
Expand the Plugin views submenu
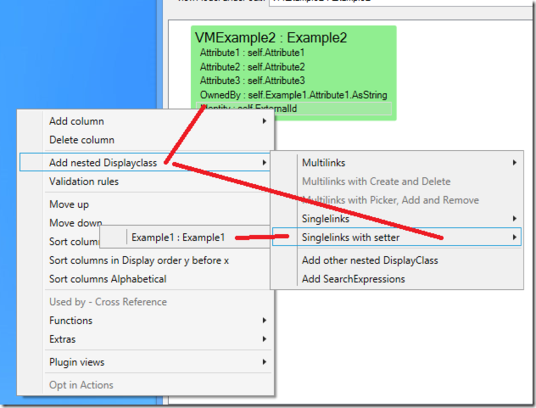click(x=146, y=362)
